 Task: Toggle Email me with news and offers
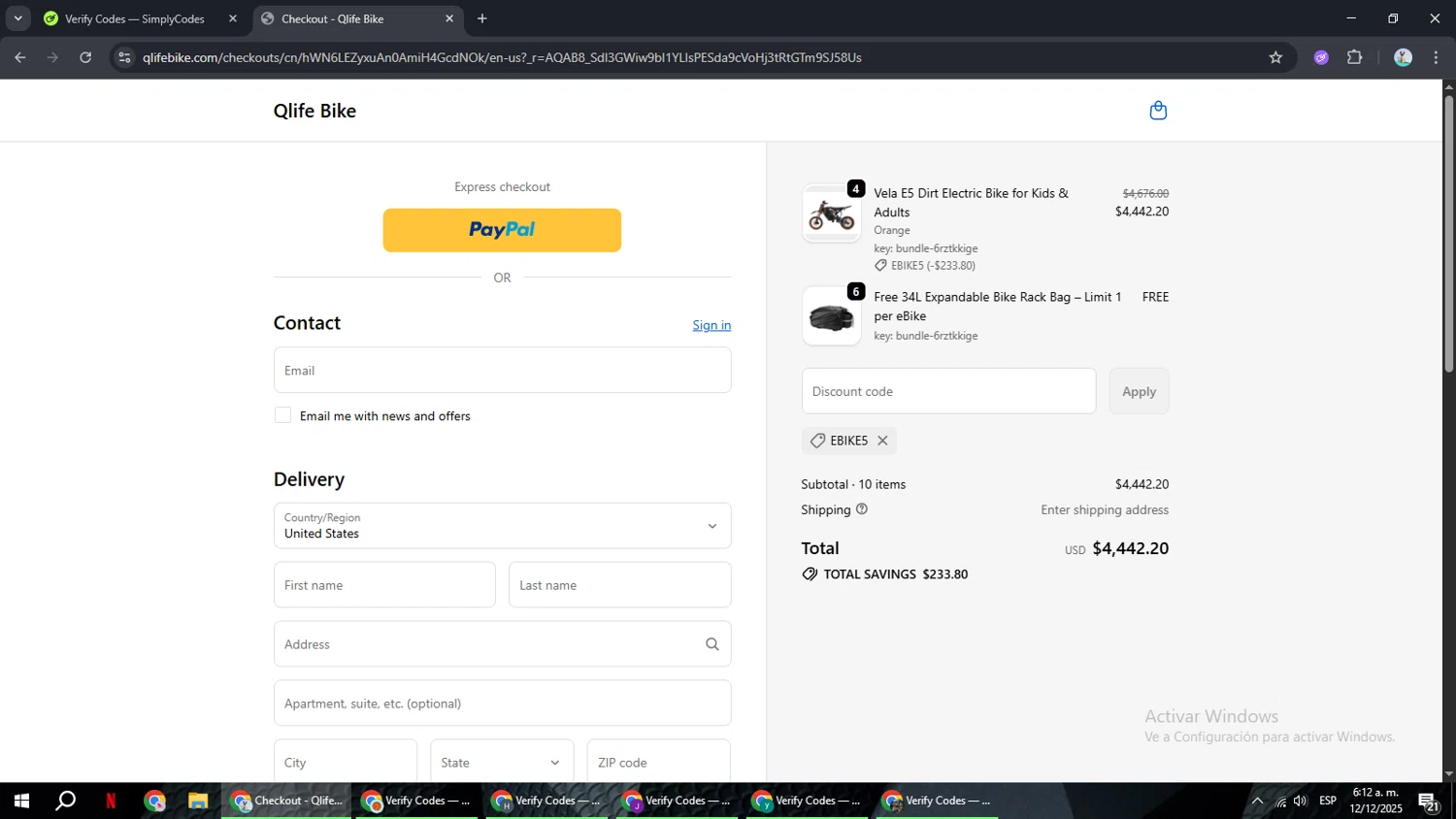(x=282, y=415)
